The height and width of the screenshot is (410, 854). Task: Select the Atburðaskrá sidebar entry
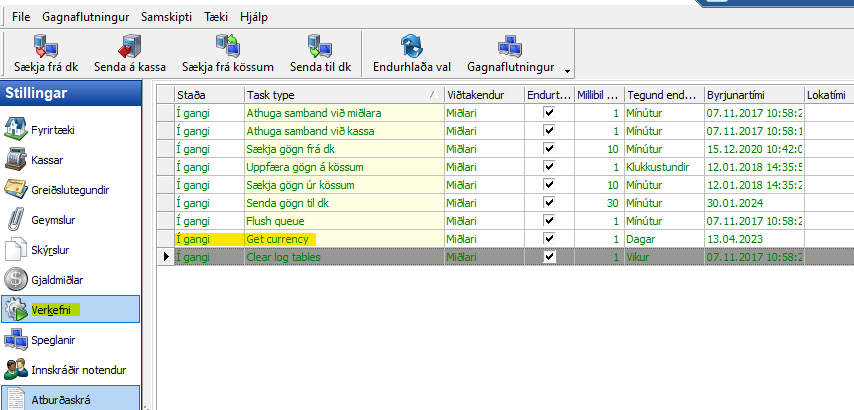[62, 399]
